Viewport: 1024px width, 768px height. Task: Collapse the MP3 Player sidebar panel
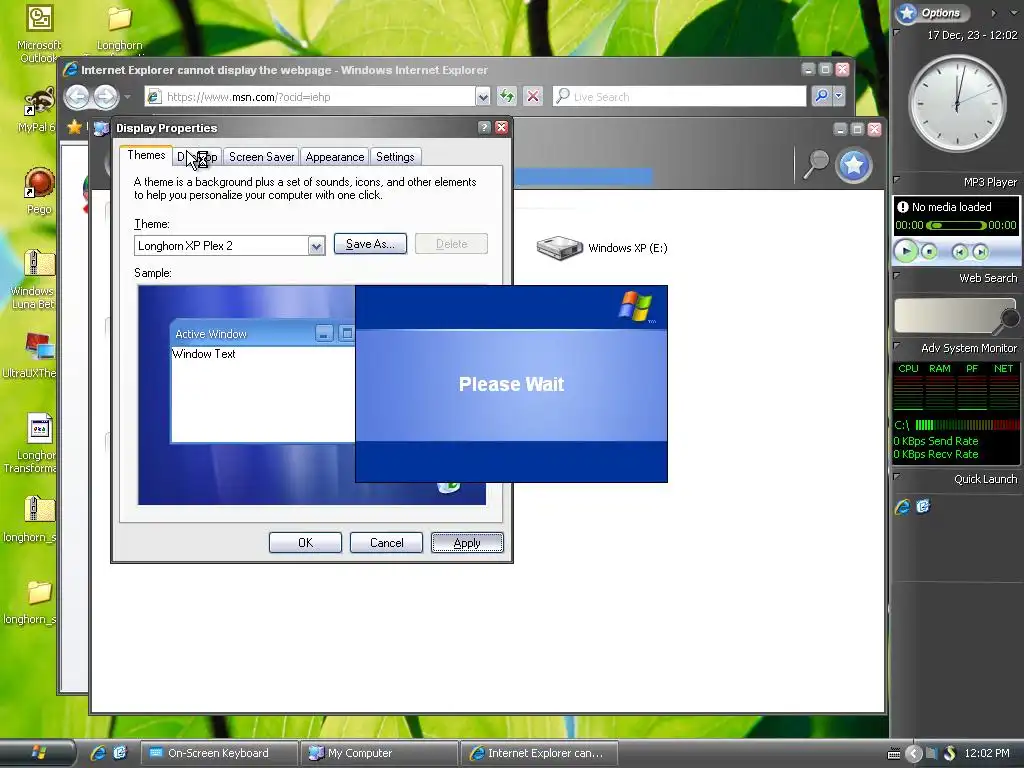click(897, 180)
